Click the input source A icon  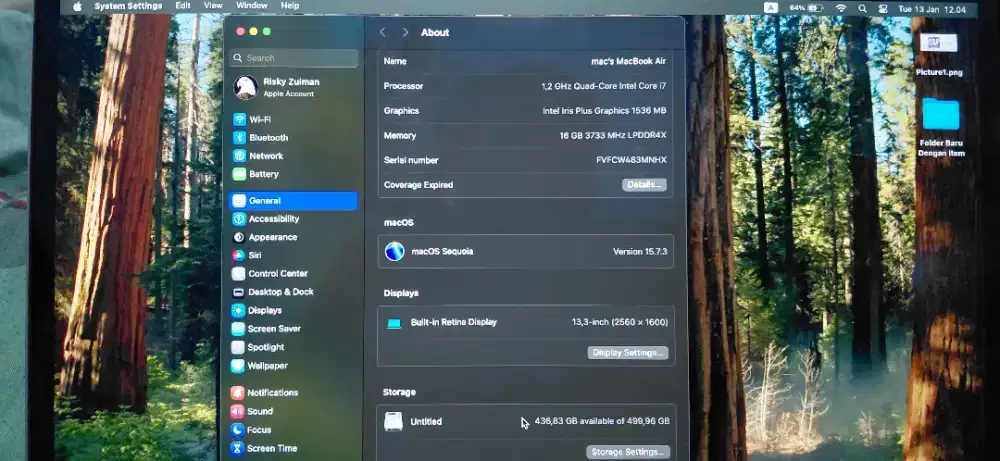(x=771, y=8)
